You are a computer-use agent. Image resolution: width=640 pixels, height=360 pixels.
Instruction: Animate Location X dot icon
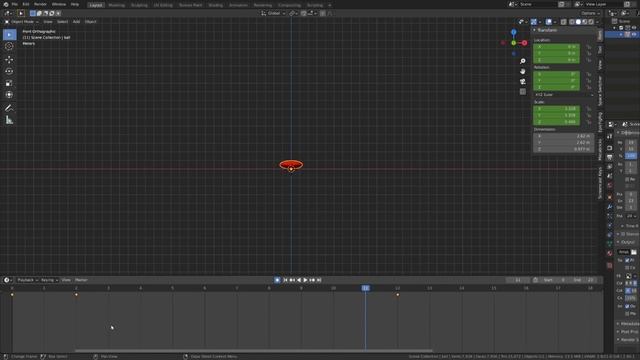click(588, 47)
